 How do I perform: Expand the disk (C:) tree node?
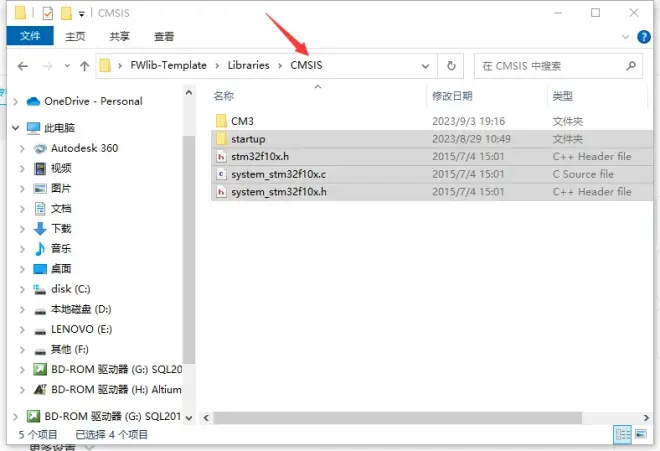(22, 289)
